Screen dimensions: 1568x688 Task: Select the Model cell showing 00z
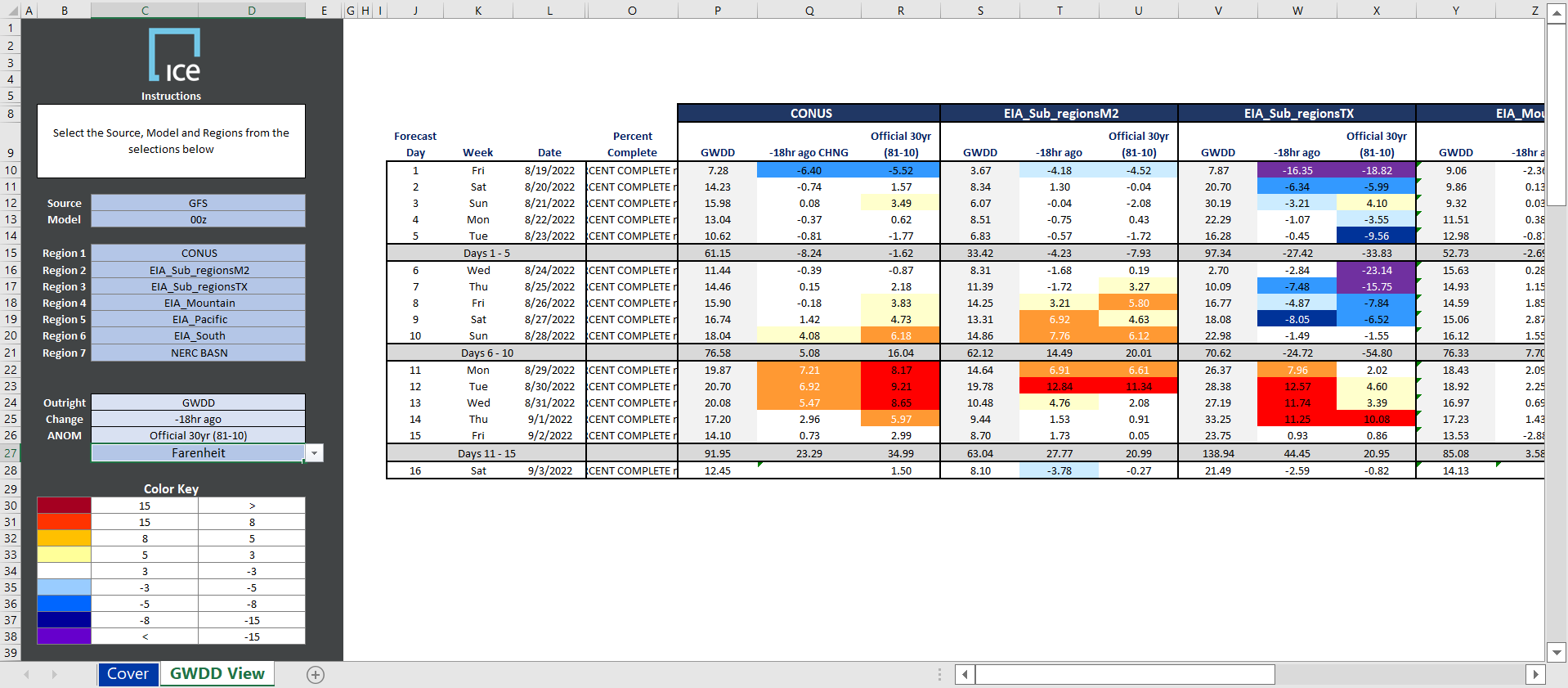198,219
